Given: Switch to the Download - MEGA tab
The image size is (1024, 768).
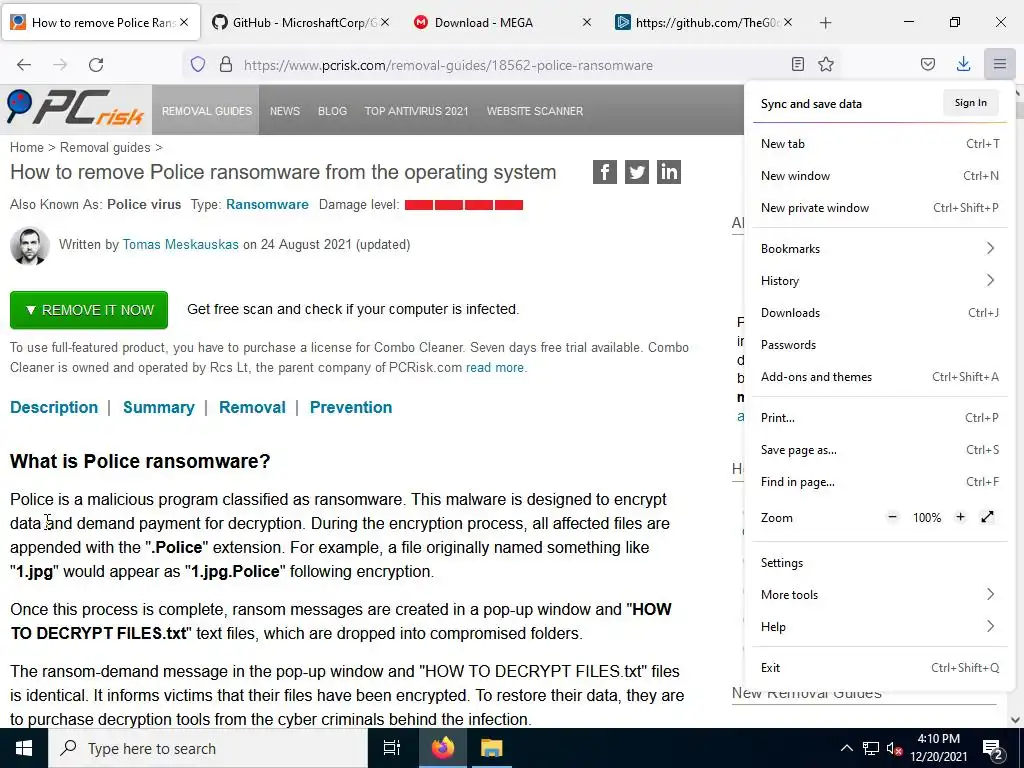Looking at the screenshot, I should 502,22.
